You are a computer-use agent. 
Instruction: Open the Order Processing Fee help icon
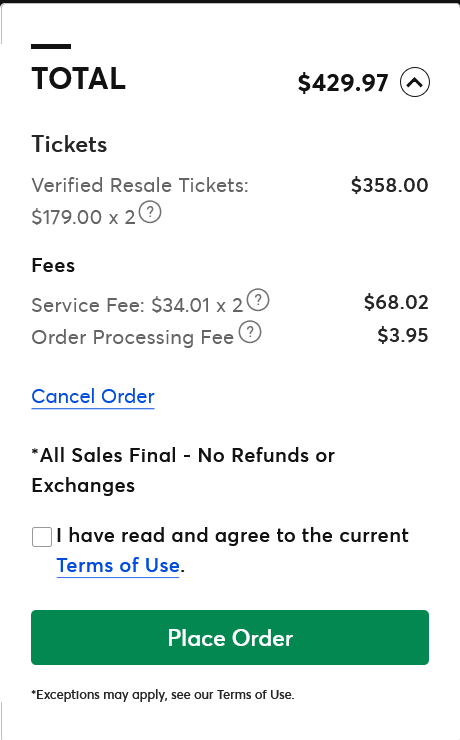[250, 332]
